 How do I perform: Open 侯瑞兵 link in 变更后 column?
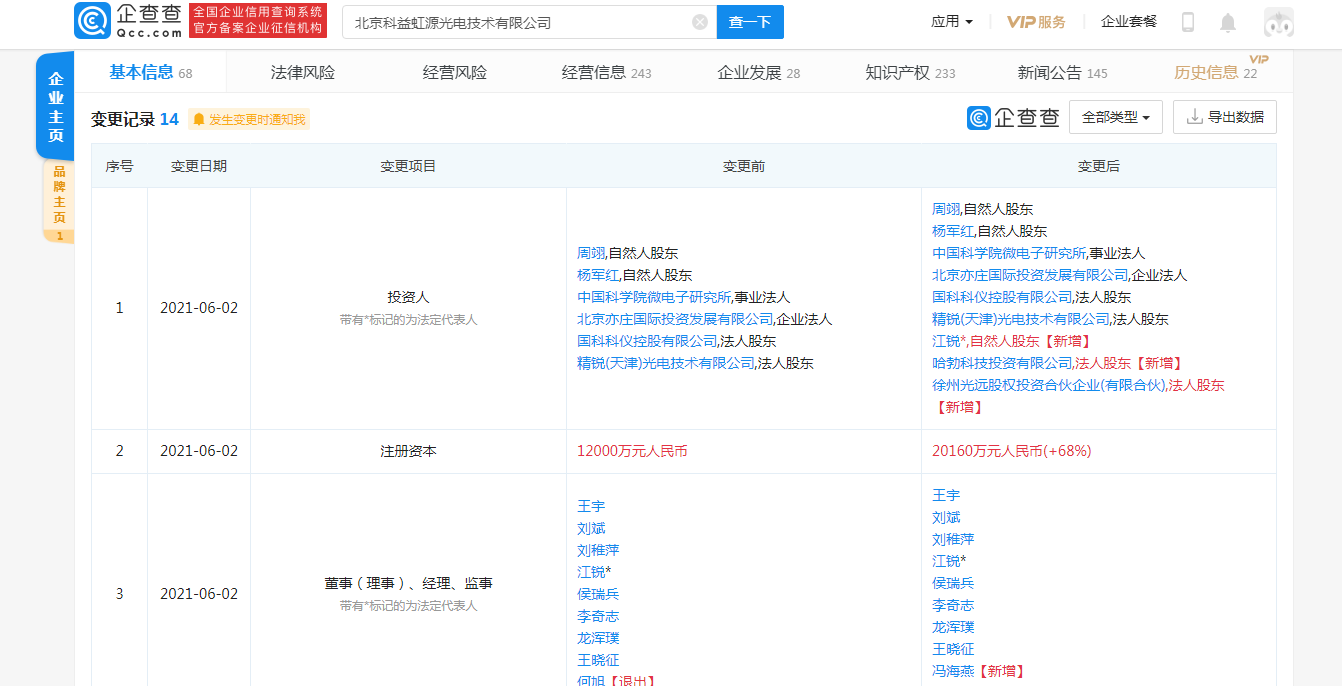coord(953,583)
